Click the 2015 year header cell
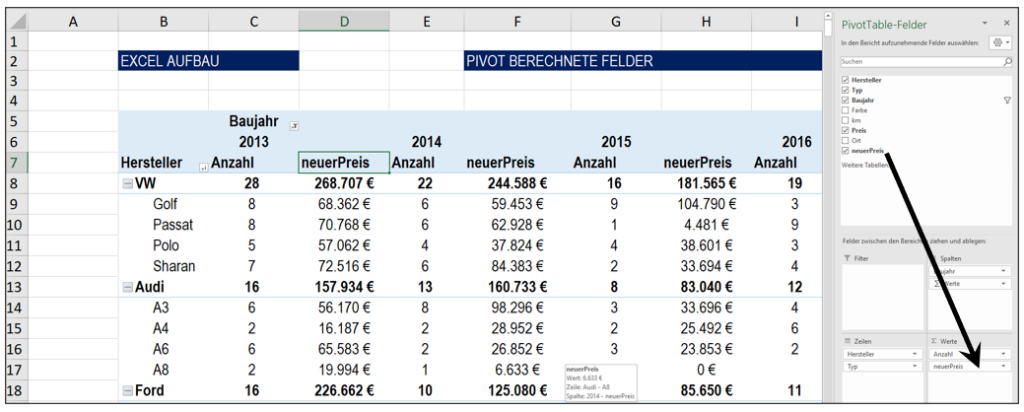The height and width of the screenshot is (412, 1024). pyautogui.click(x=615, y=142)
